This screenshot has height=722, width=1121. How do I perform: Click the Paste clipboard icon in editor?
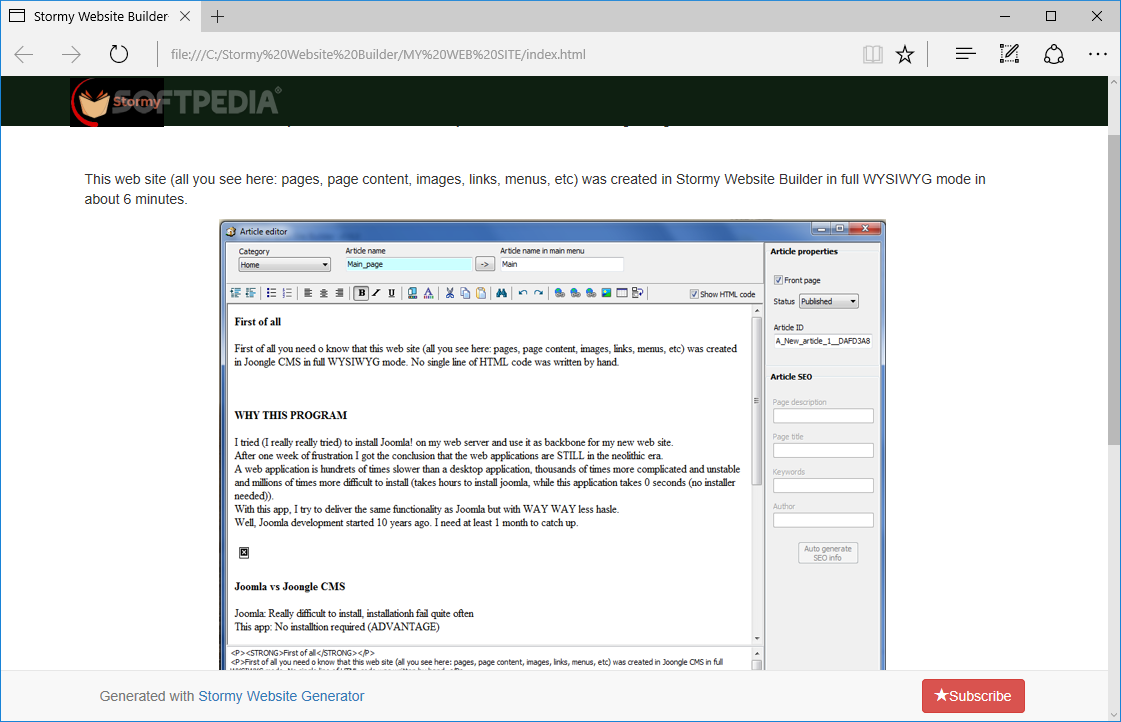[481, 293]
